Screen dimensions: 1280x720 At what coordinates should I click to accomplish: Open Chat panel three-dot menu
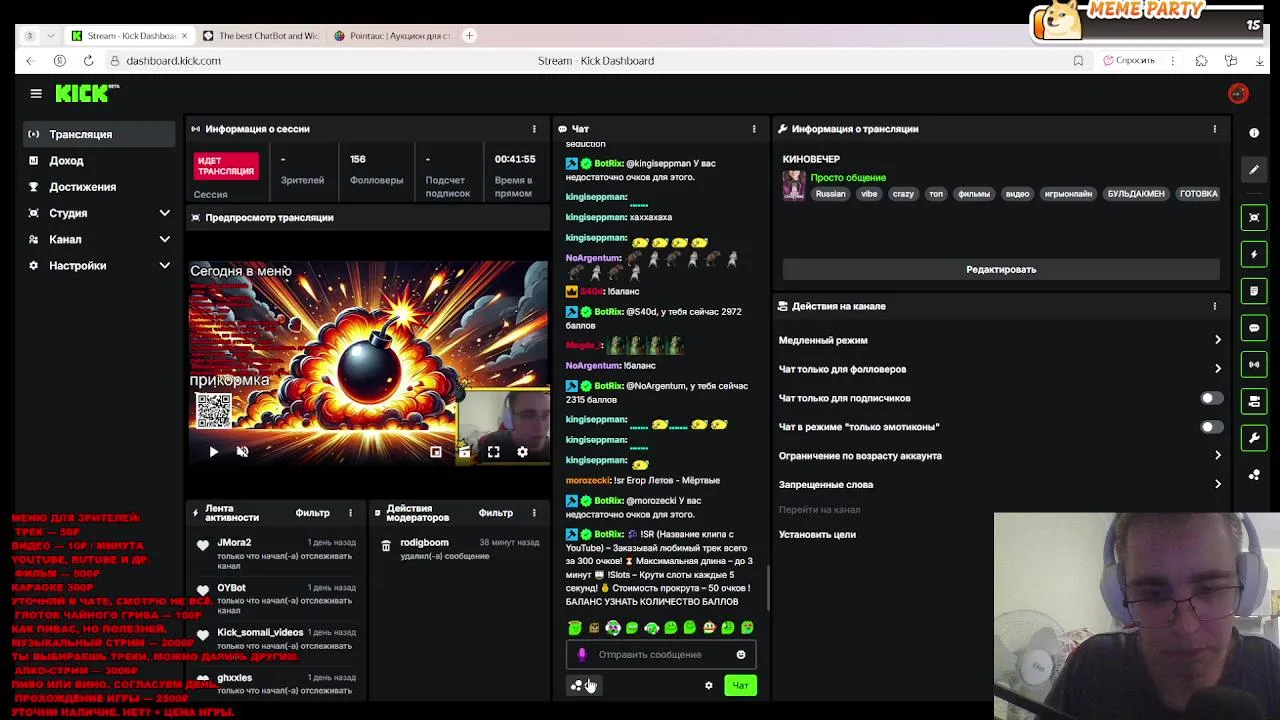click(754, 129)
